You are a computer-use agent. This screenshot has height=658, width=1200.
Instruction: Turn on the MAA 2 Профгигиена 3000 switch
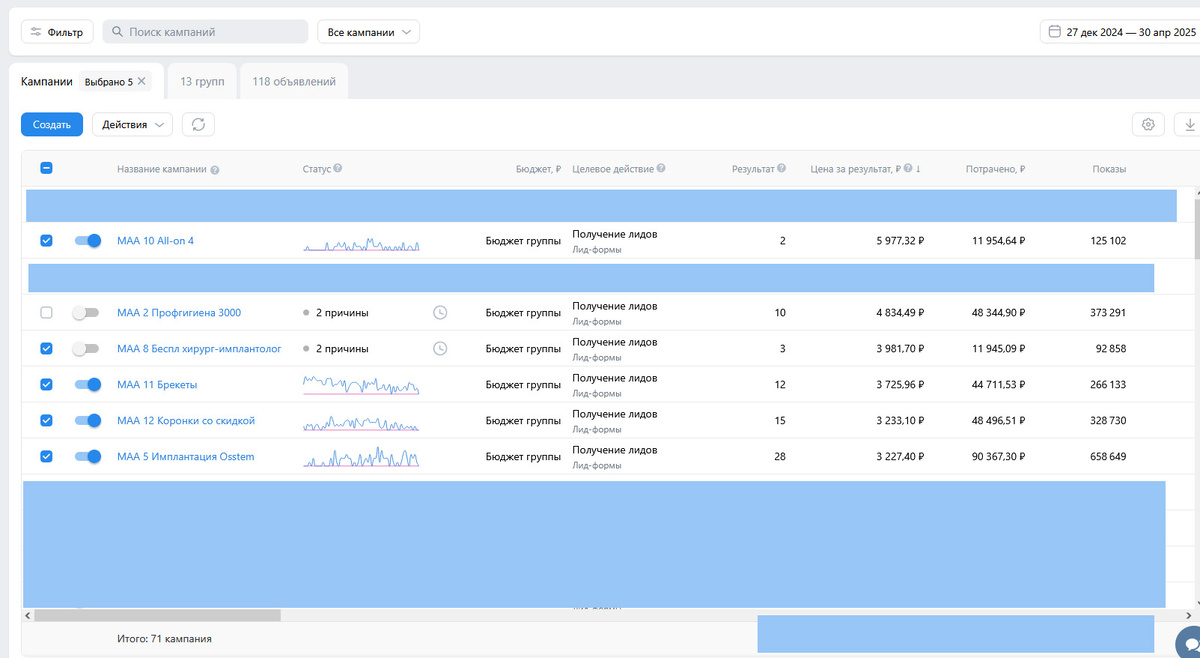[86, 313]
